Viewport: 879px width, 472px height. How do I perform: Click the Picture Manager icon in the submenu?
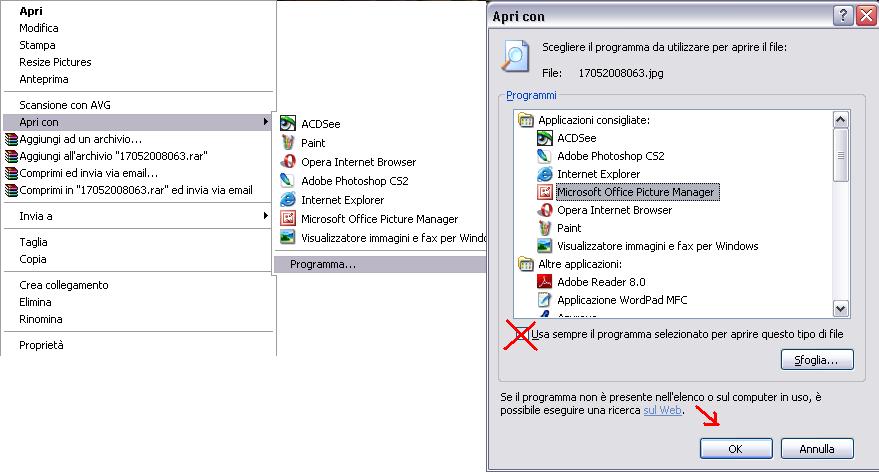tap(288, 219)
